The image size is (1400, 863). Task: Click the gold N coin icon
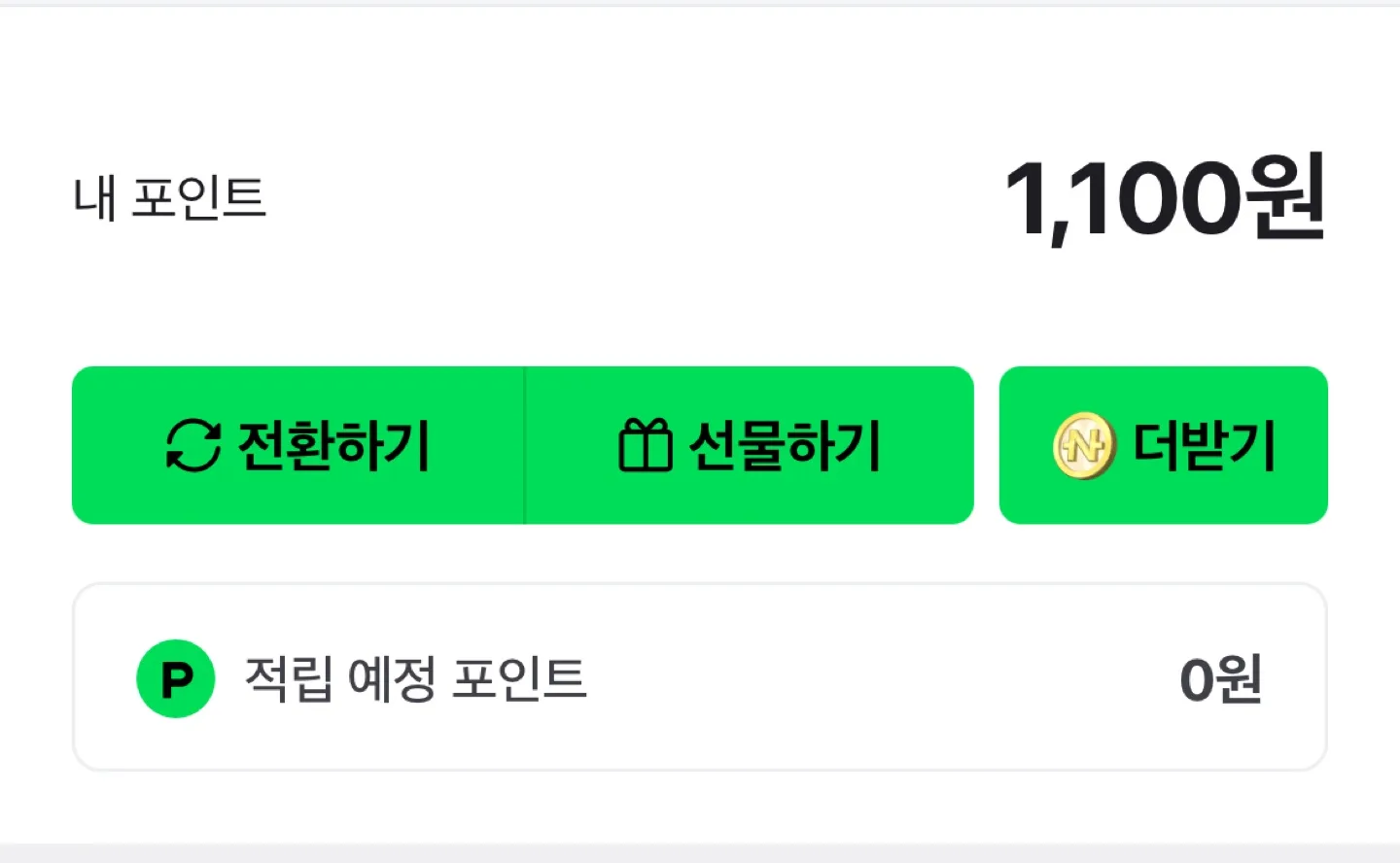1083,446
